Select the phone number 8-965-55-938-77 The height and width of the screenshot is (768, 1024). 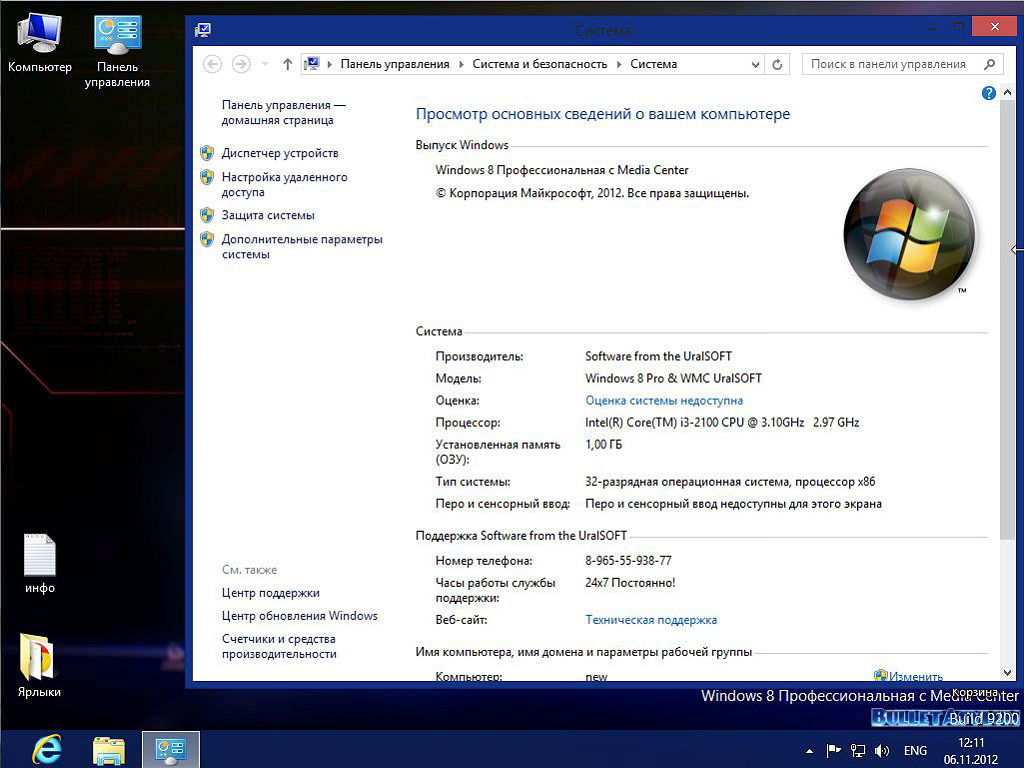tap(628, 560)
